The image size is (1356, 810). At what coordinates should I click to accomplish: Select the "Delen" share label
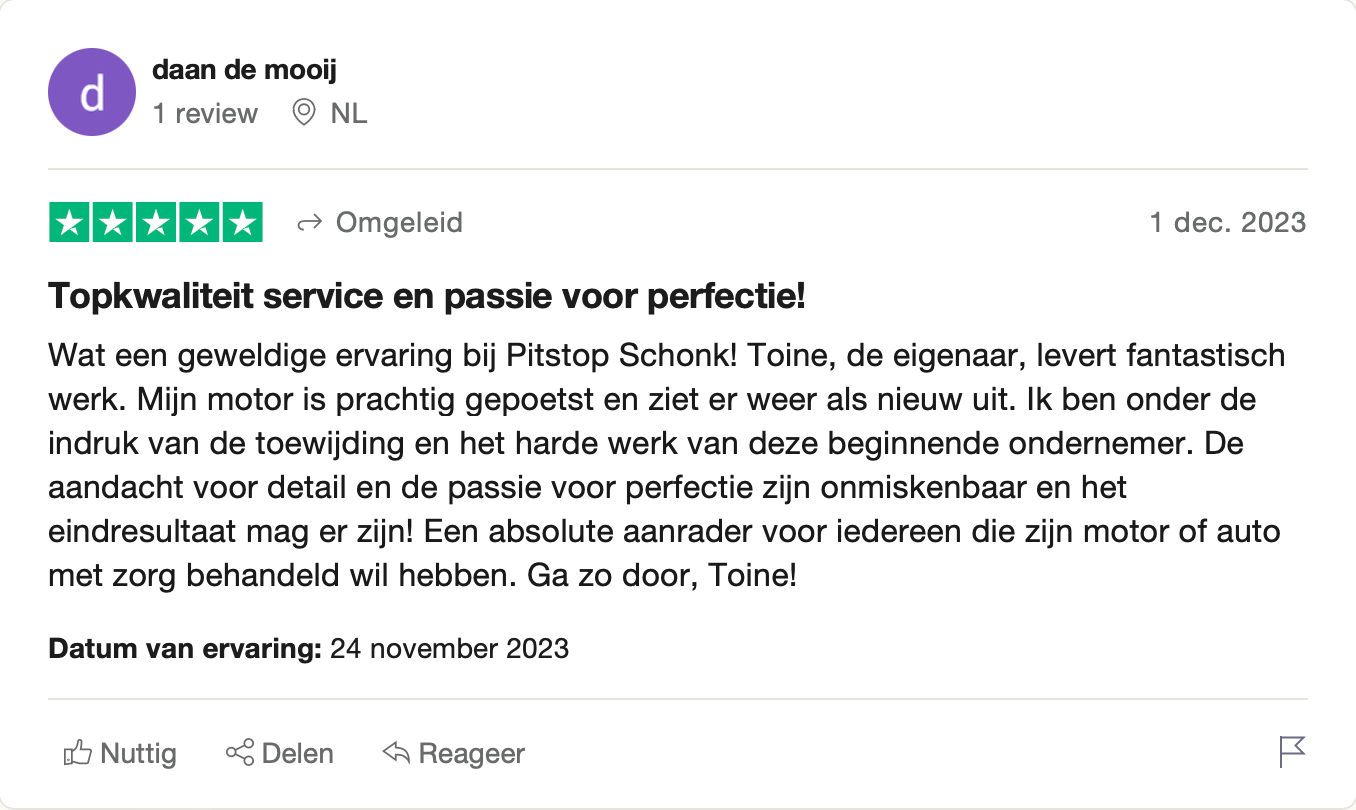point(298,753)
